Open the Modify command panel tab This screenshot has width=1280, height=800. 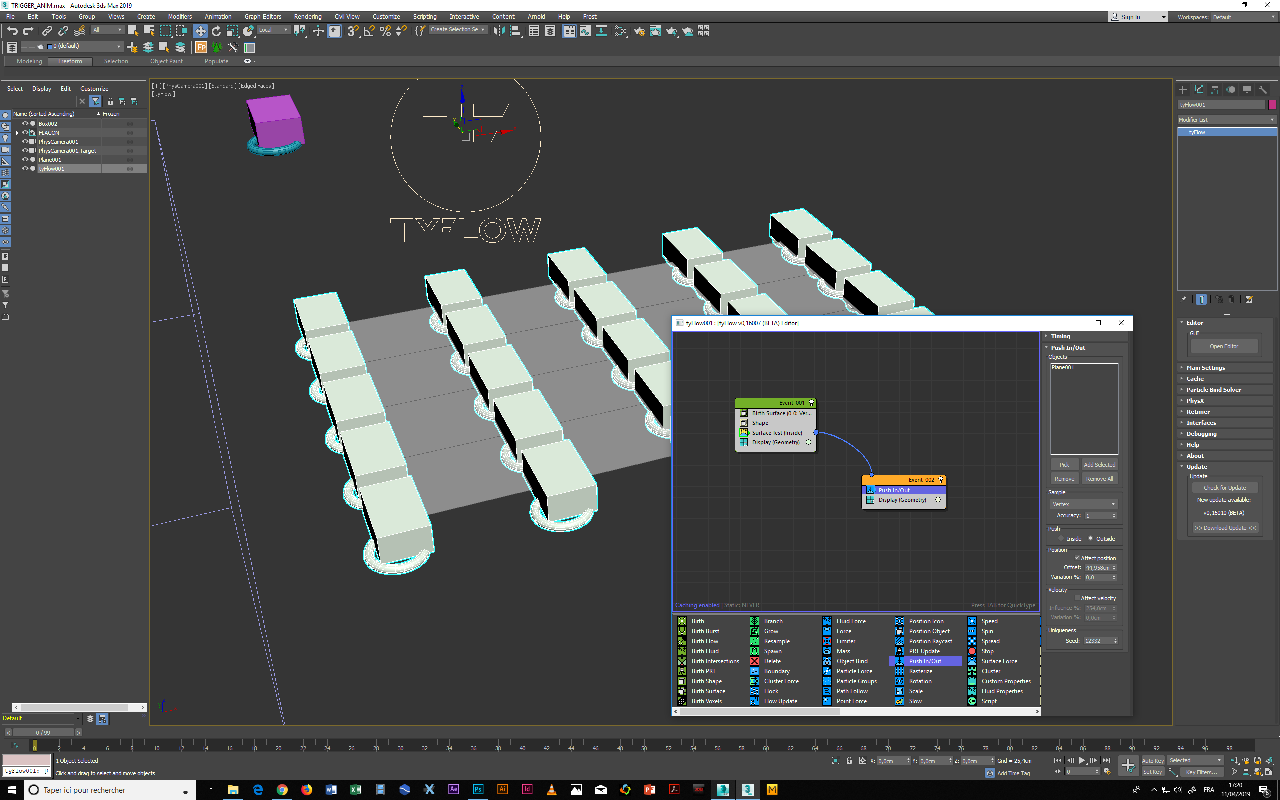coord(1199,90)
